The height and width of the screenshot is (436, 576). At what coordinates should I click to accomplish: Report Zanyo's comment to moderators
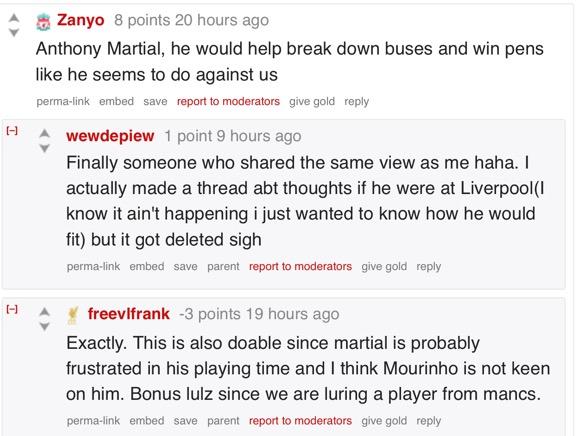[x=228, y=101]
